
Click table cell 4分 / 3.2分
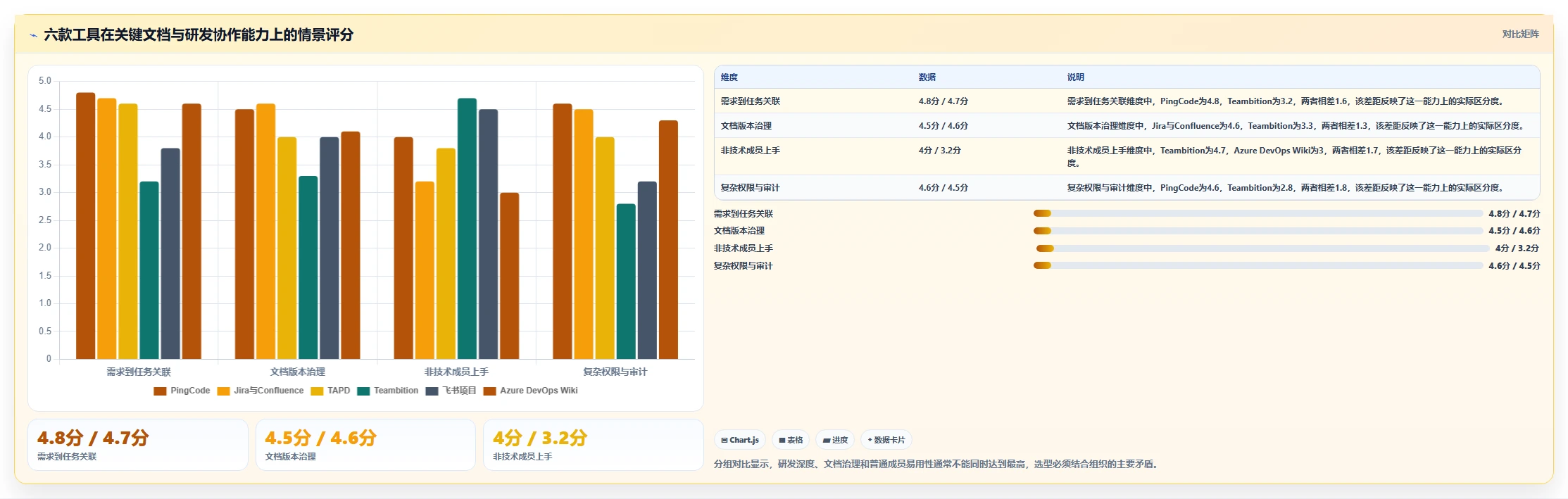940,151
